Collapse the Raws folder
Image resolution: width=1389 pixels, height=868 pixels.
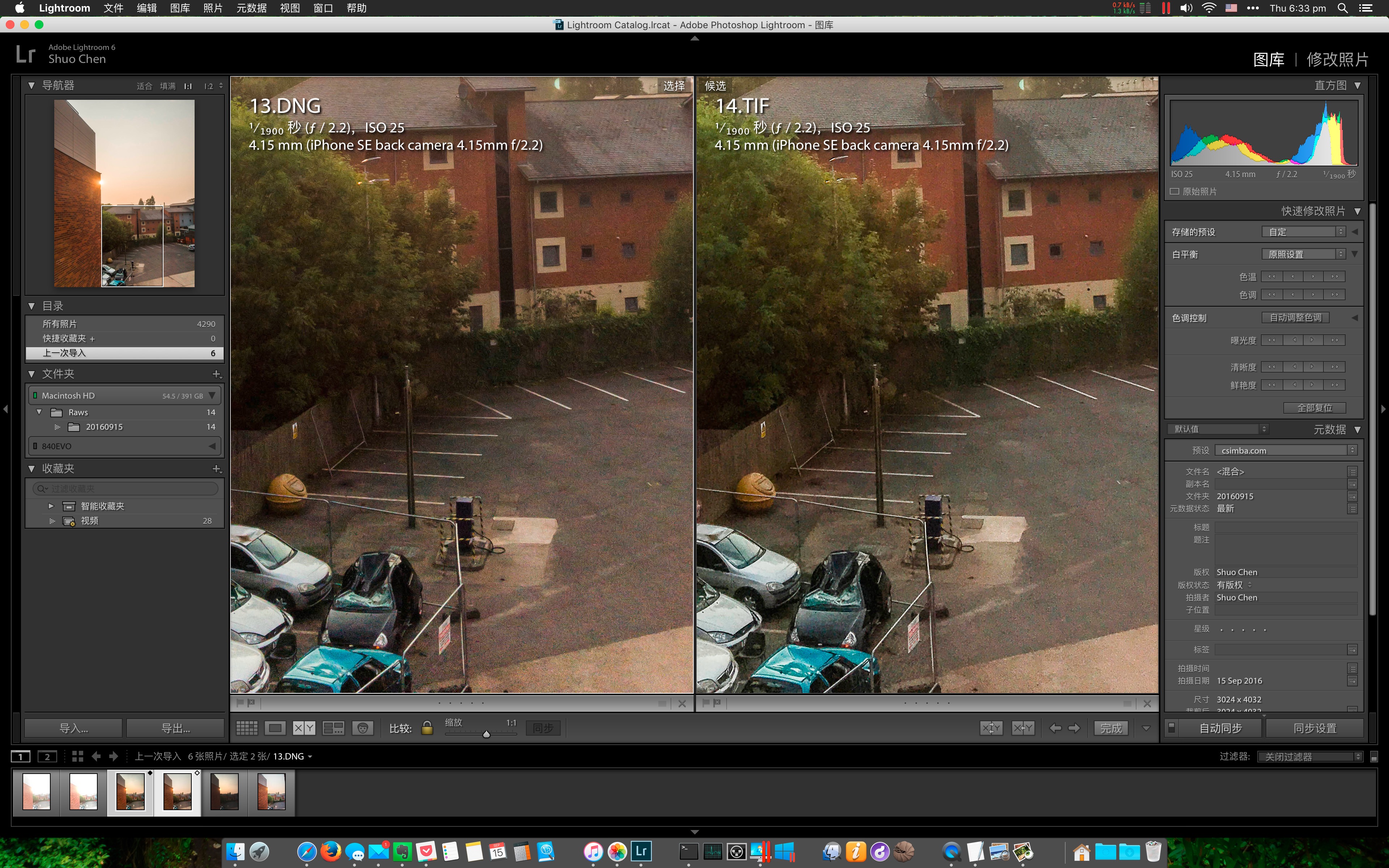39,412
